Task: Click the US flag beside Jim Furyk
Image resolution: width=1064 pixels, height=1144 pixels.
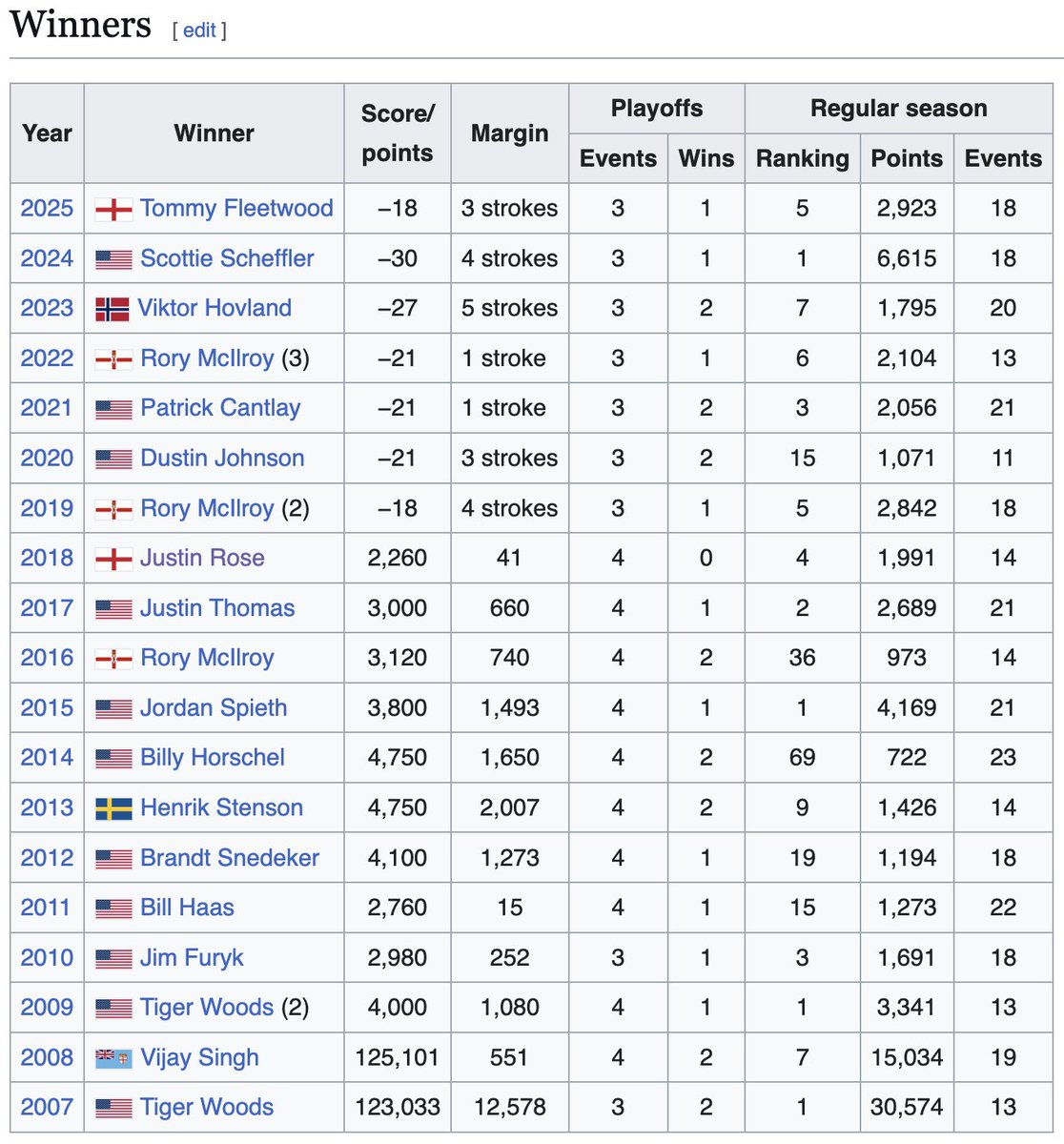Action: click(113, 959)
